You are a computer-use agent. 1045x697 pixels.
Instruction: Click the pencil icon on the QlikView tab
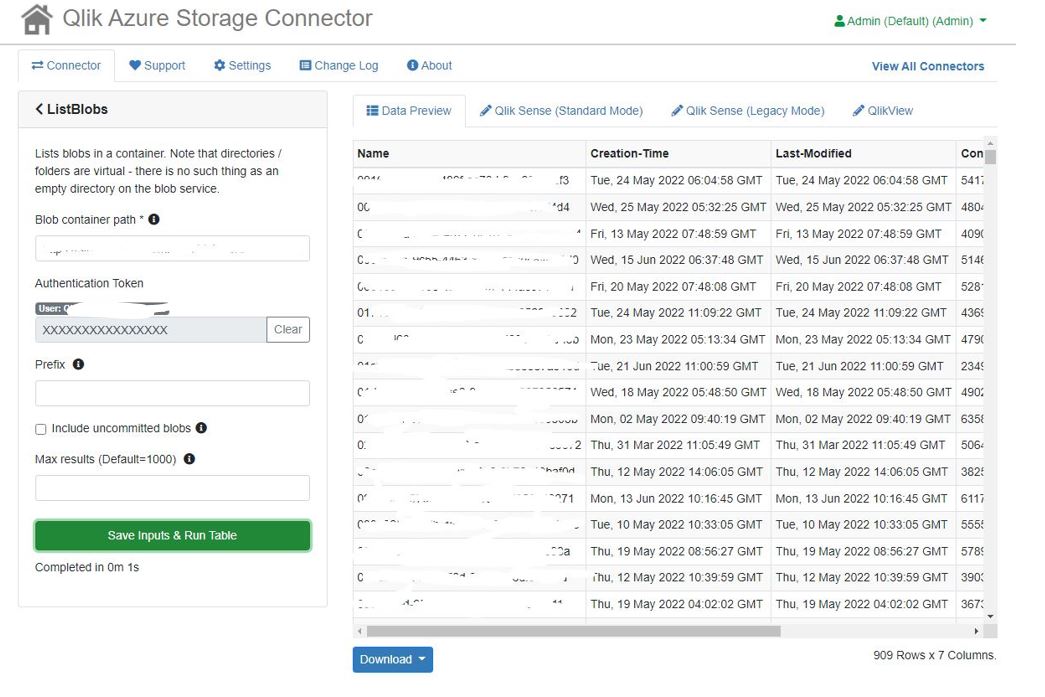coord(860,110)
